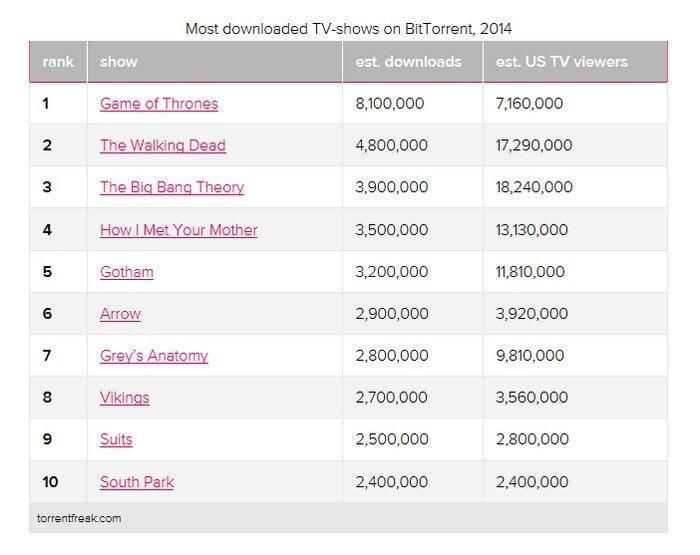Click the South Park link
Screen dimensions: 700x555
tap(137, 481)
